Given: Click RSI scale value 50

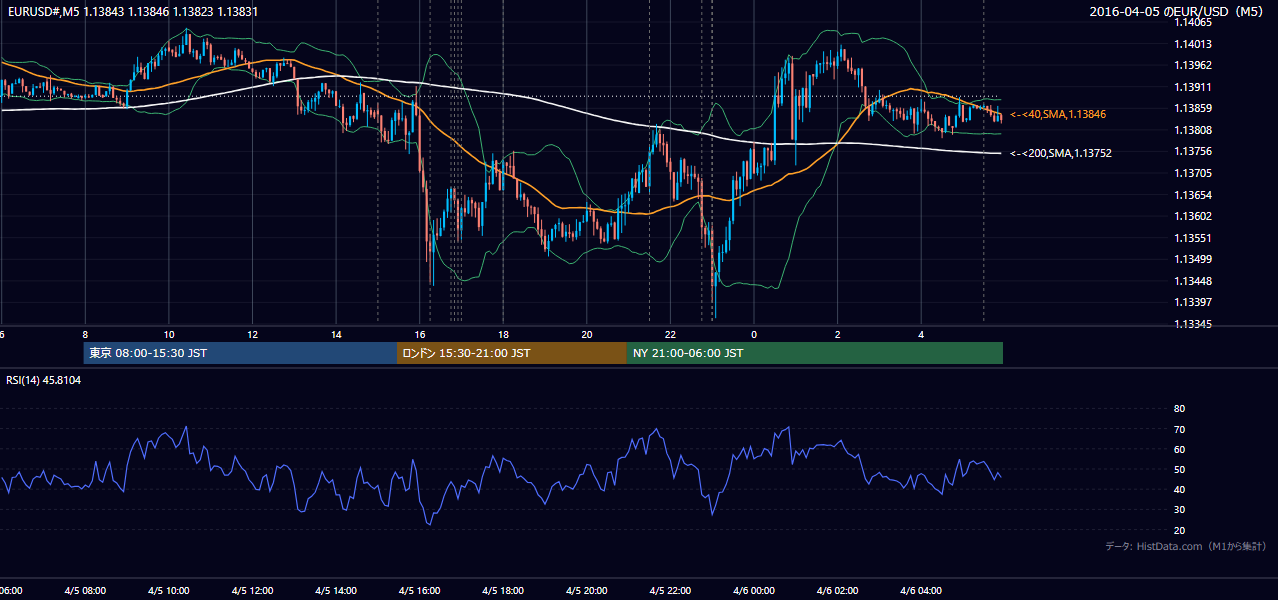Looking at the screenshot, I should coord(1179,469).
